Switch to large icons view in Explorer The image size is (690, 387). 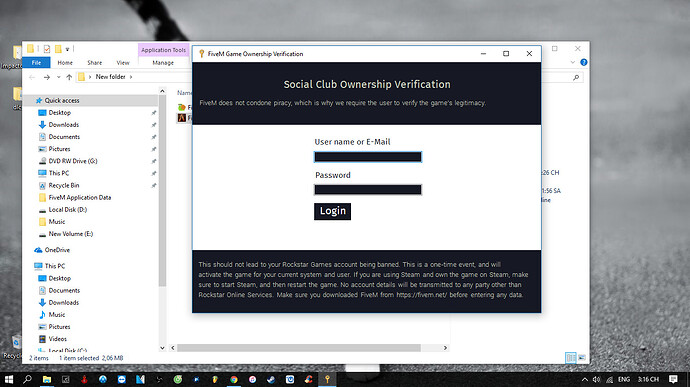582,358
